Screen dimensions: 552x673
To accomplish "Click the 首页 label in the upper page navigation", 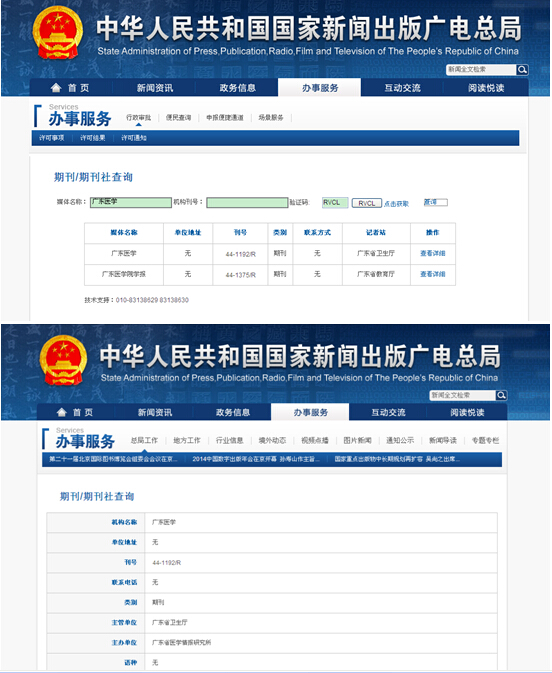I will point(79,88).
